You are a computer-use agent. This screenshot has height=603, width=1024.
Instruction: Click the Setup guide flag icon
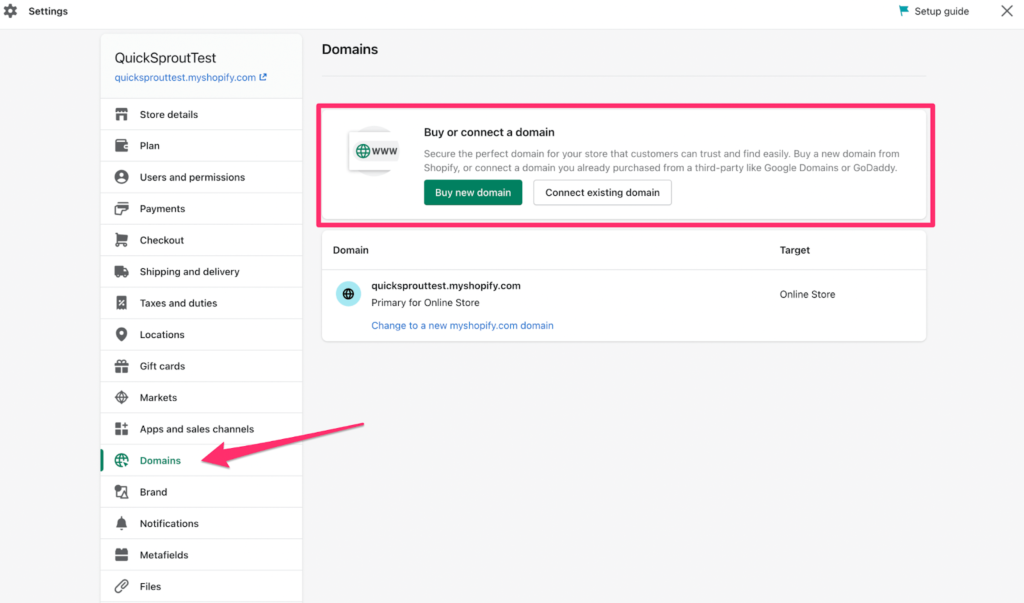point(904,10)
